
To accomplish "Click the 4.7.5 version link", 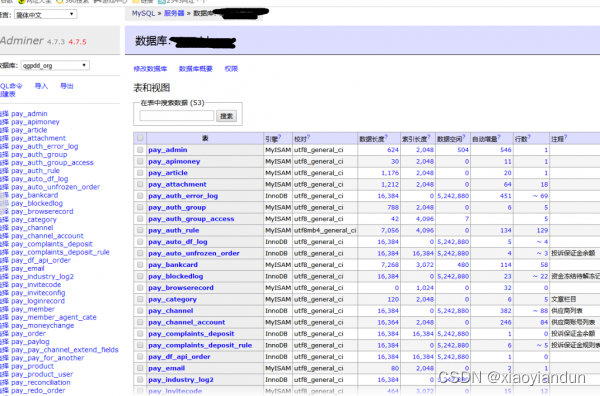I will pos(77,42).
